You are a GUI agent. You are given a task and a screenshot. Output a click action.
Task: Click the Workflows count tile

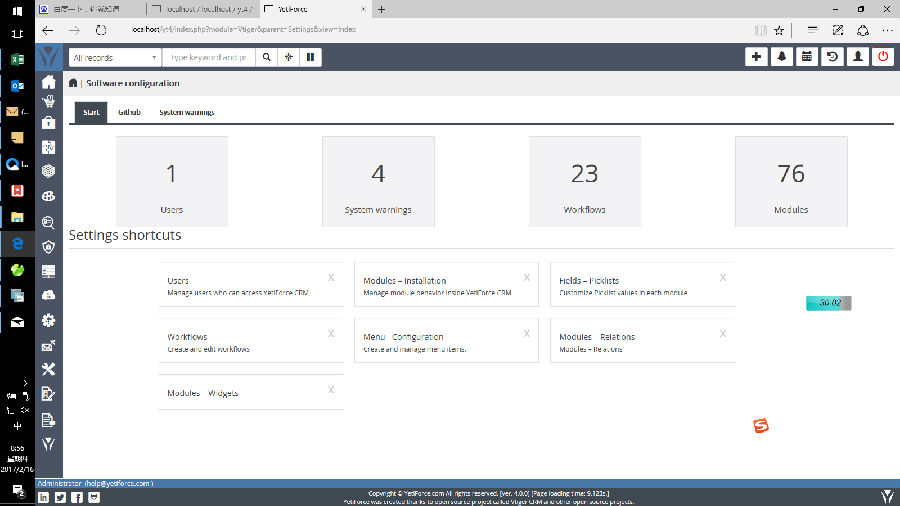click(x=585, y=181)
